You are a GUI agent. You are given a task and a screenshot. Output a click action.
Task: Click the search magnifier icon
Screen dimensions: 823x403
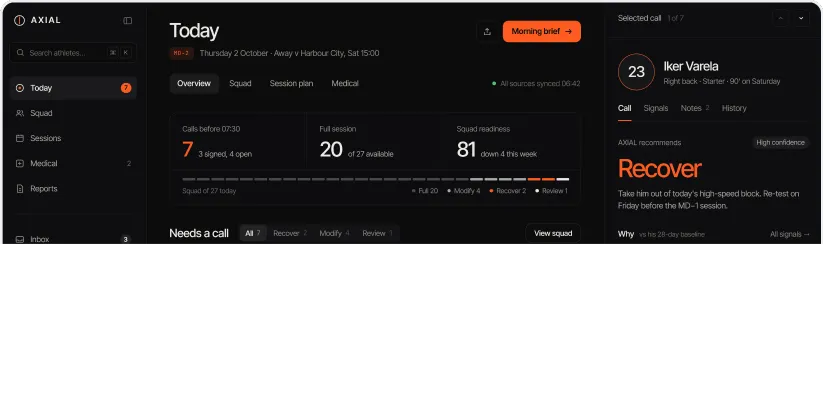click(x=20, y=52)
